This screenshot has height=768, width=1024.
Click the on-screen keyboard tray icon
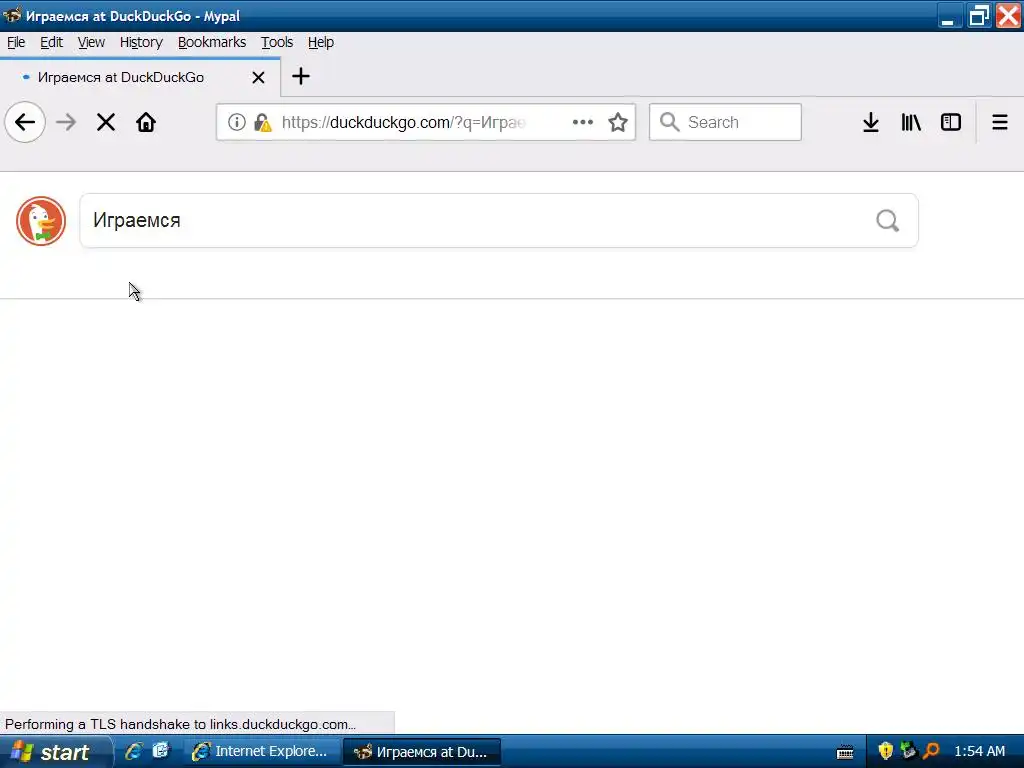pos(845,752)
